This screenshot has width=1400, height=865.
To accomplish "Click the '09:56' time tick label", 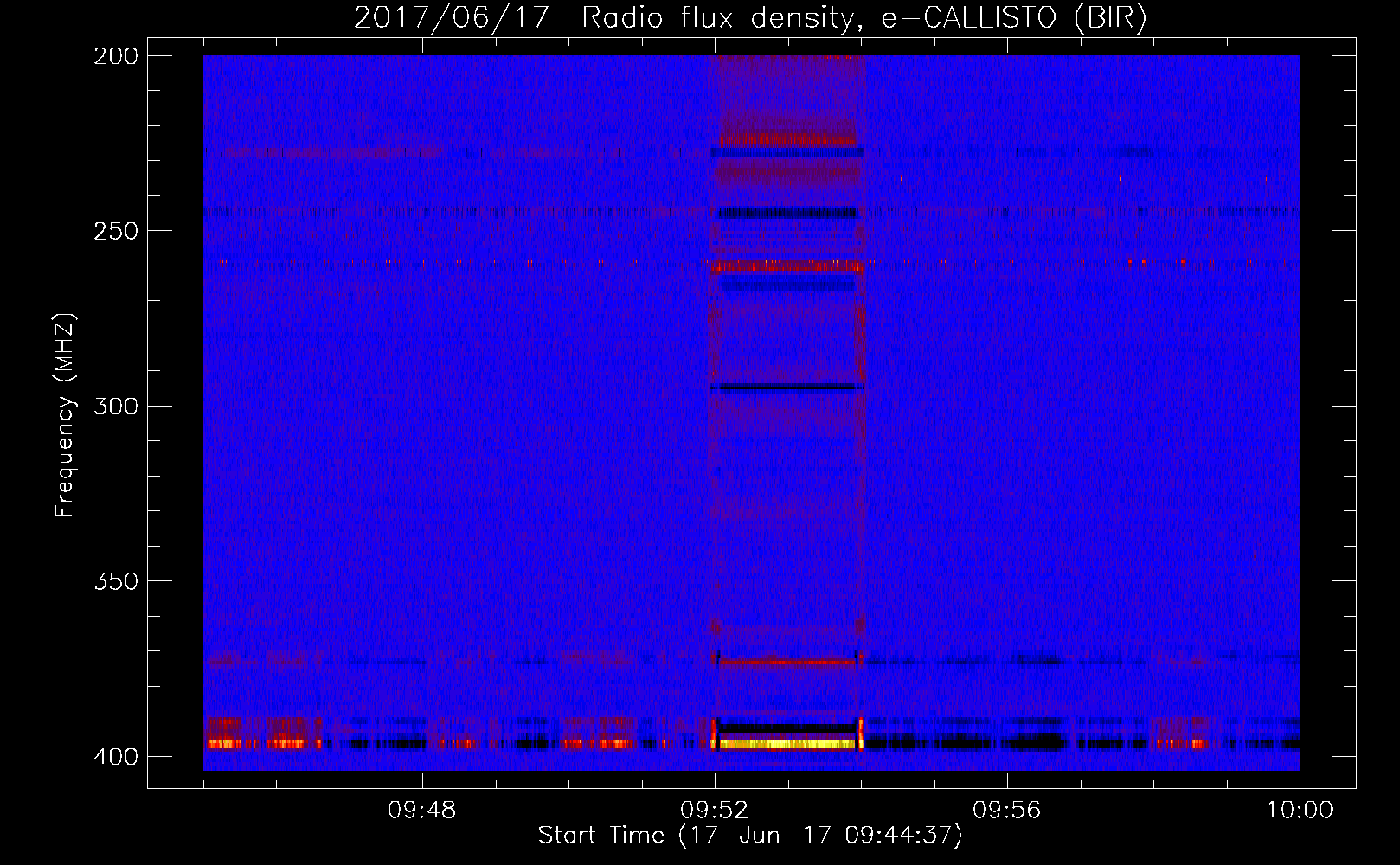I will (1006, 810).
